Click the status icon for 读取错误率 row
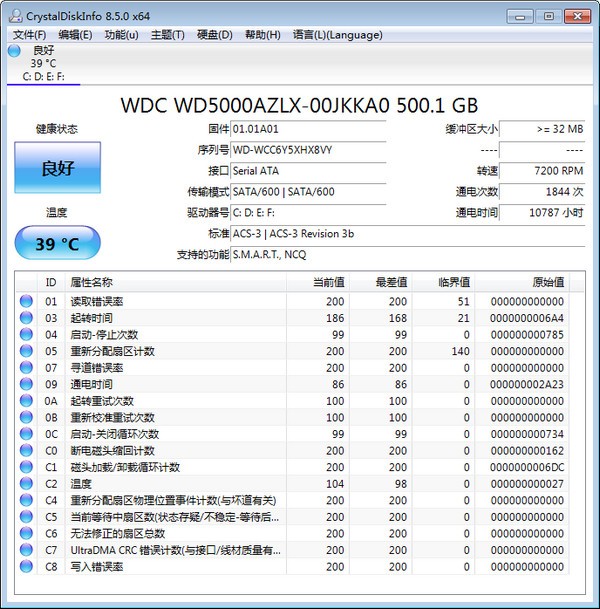The image size is (600, 609). (26, 301)
